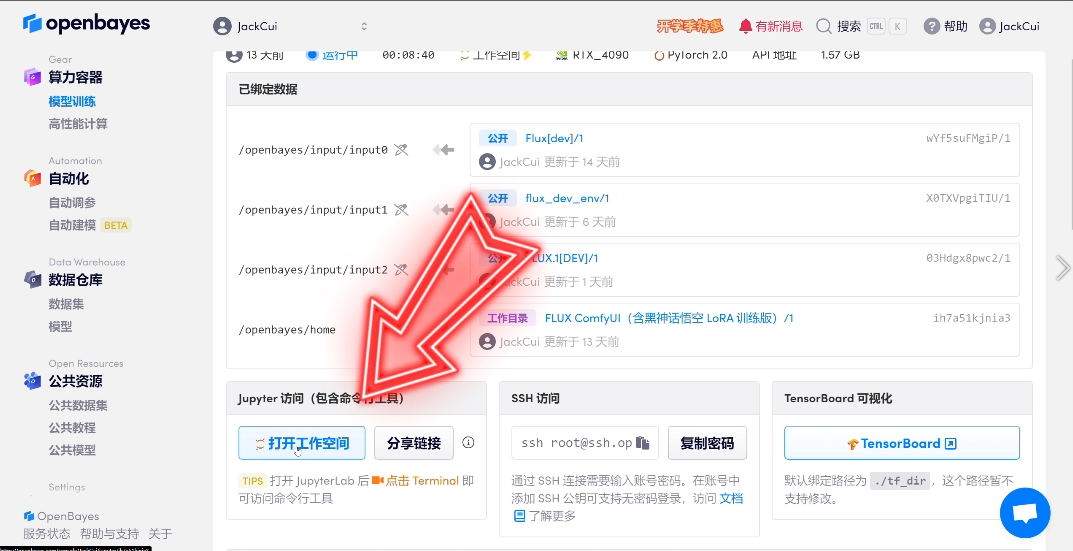Click the 帮助与支持 footer link
Viewport: 1073px width, 551px height.
pyautogui.click(x=109, y=534)
